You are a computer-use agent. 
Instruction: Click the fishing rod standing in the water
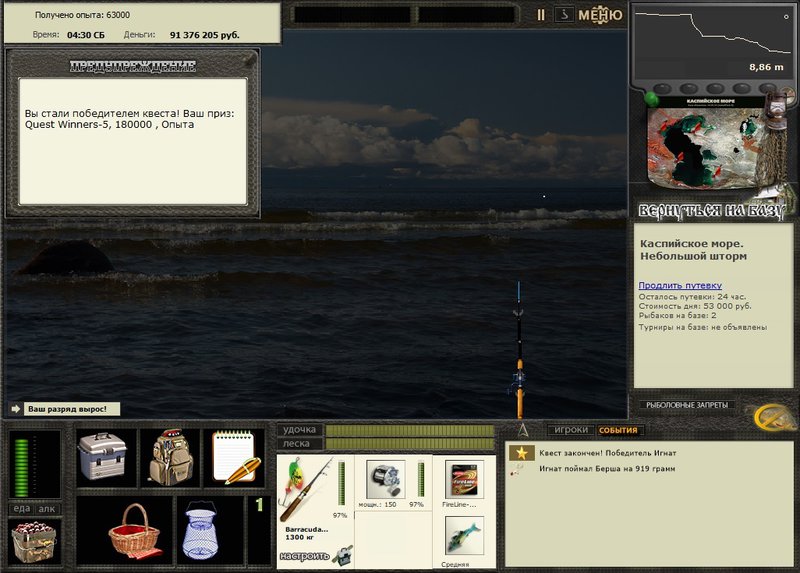[519, 352]
